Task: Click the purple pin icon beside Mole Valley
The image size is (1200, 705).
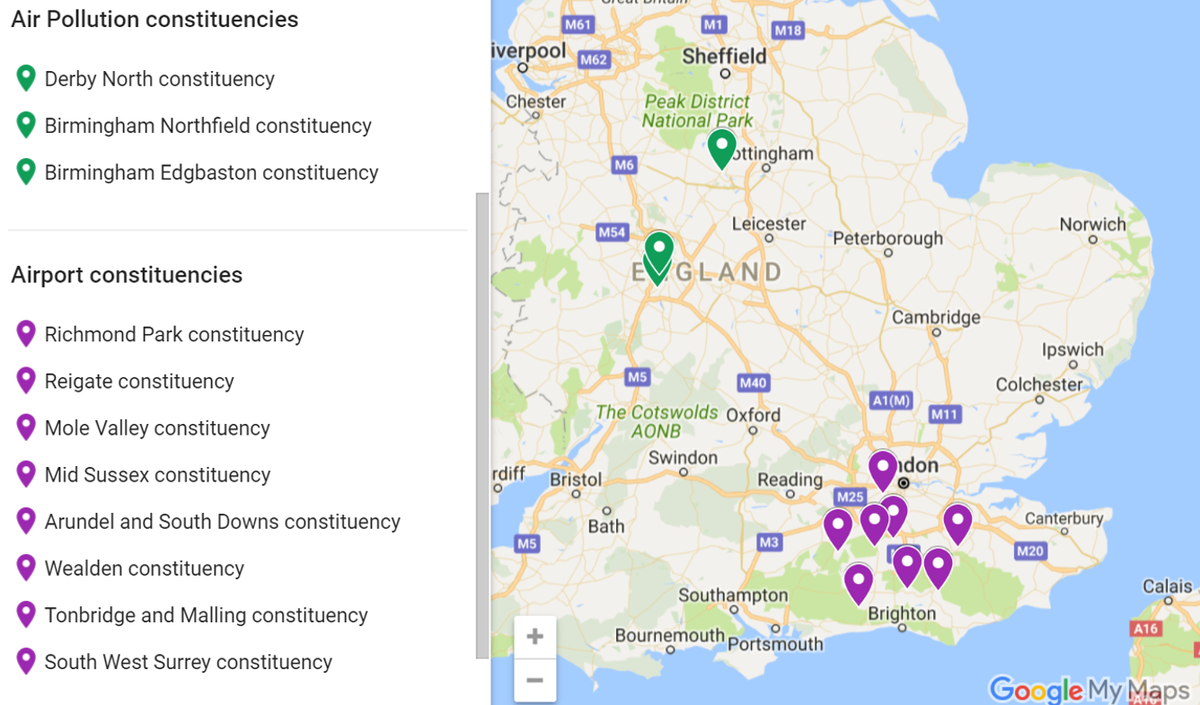Action: click(26, 428)
